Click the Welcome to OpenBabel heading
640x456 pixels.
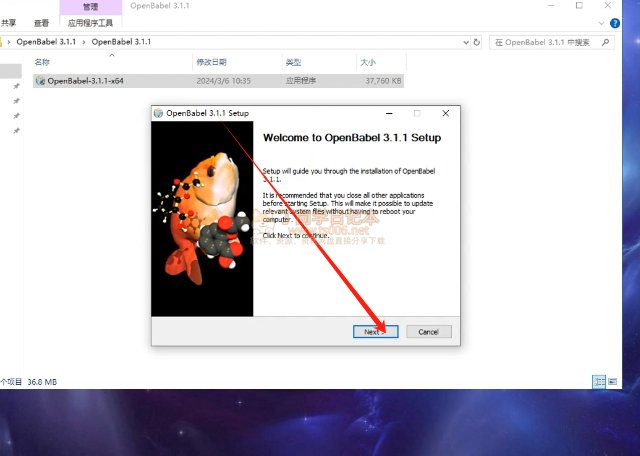[x=352, y=138]
